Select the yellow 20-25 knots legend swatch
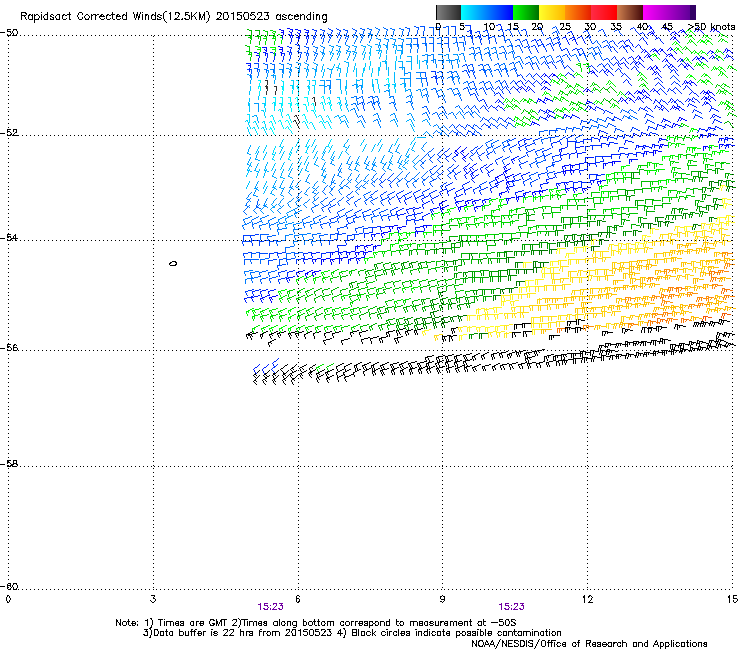The image size is (740, 650). [x=552, y=12]
